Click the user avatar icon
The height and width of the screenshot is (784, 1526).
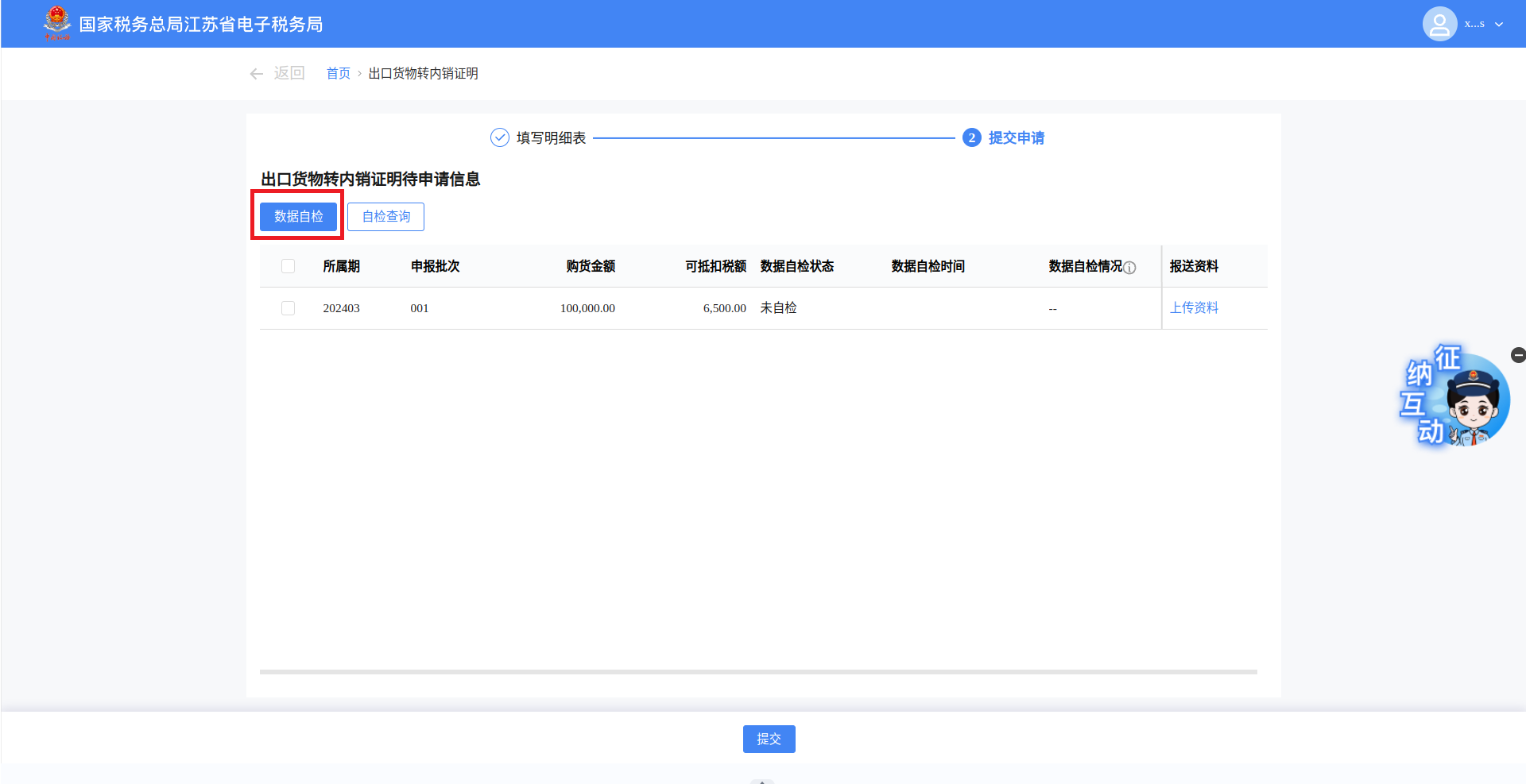coord(1439,24)
